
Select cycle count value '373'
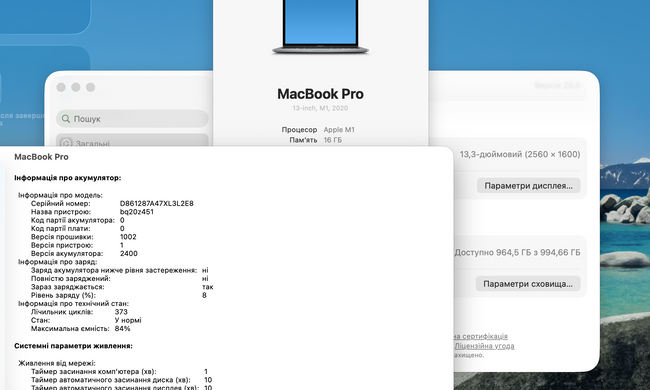(121, 312)
